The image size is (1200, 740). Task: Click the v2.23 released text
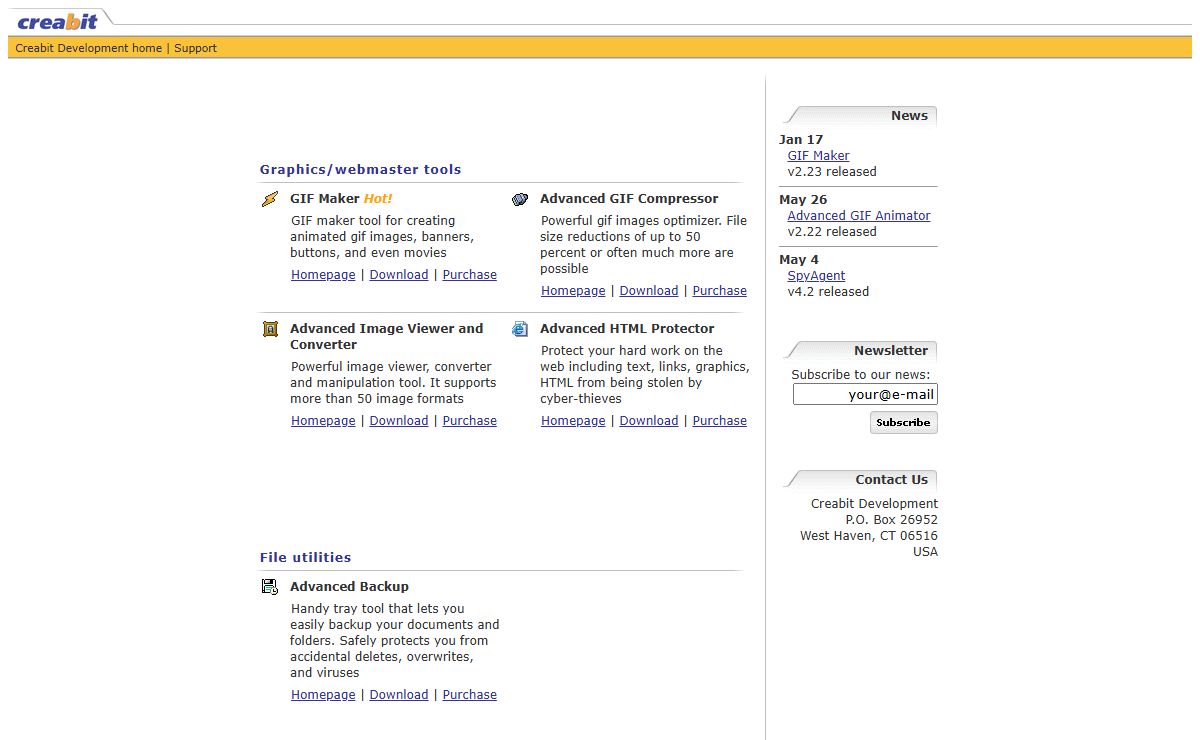(832, 172)
